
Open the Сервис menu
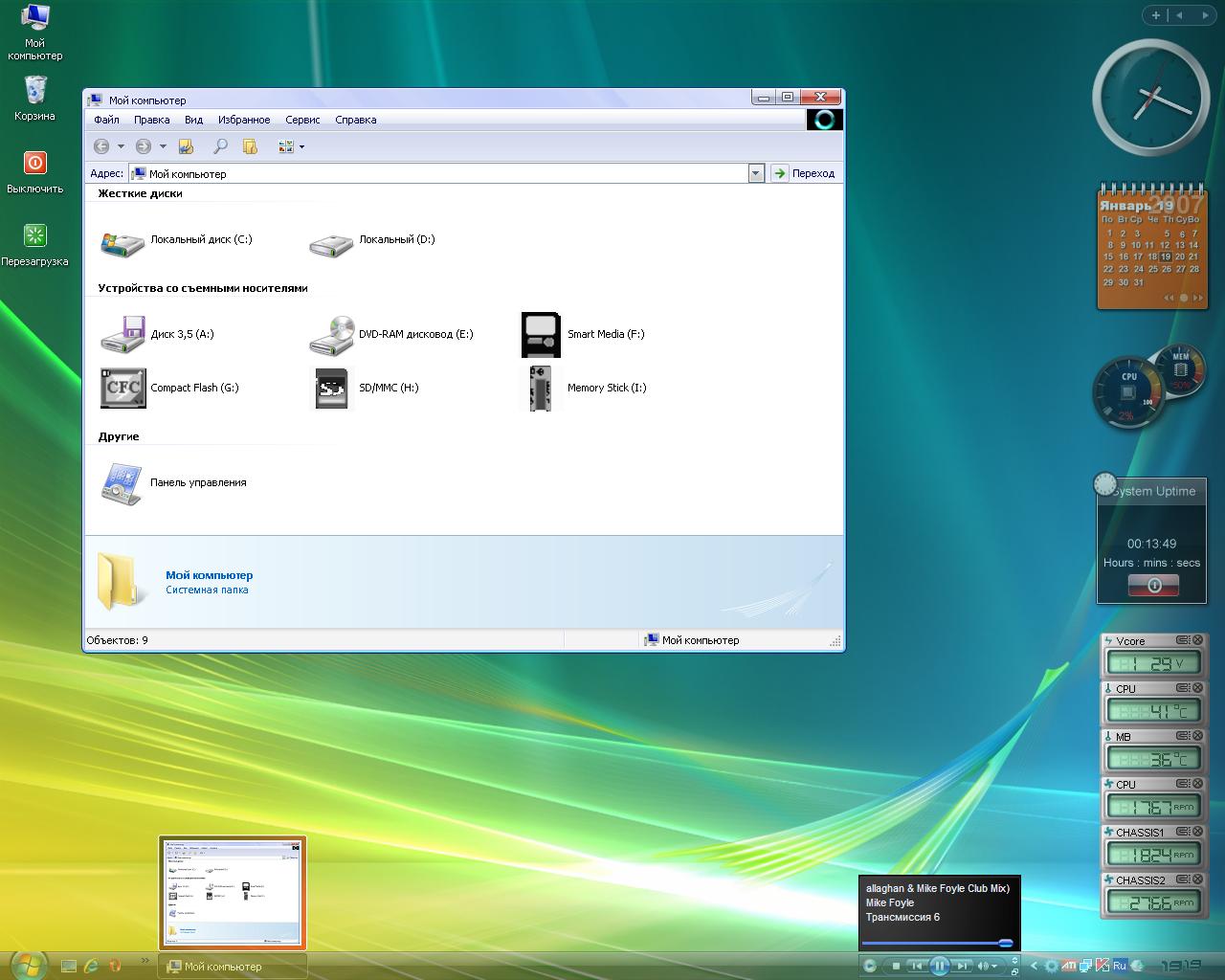pyautogui.click(x=302, y=120)
